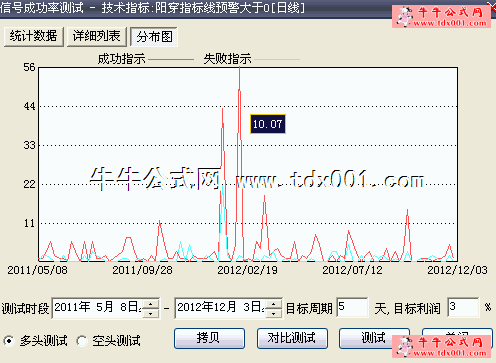This screenshot has height=363, width=496.
Task: Increase start date with up spinner
Action: 151,304
